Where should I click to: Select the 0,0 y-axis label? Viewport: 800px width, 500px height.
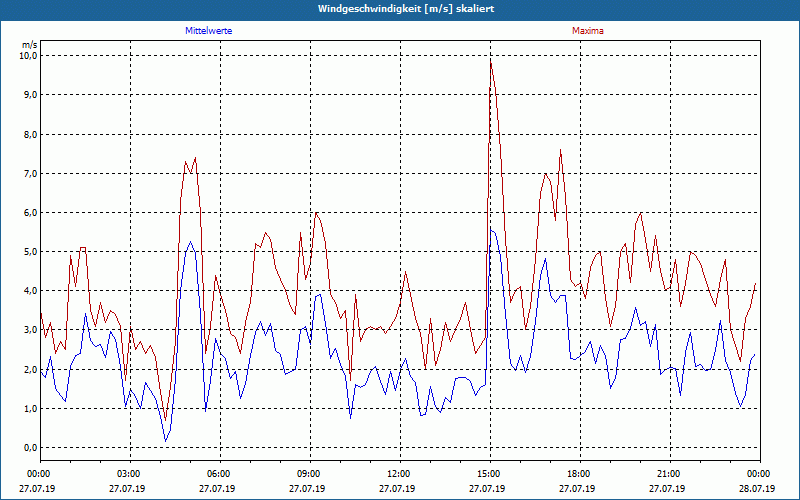click(29, 447)
